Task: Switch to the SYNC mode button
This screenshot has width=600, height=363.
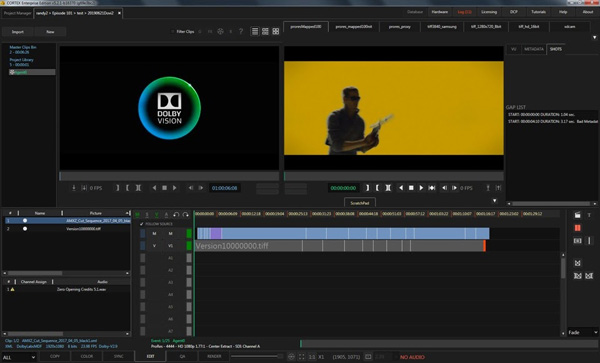Action: pos(119,356)
